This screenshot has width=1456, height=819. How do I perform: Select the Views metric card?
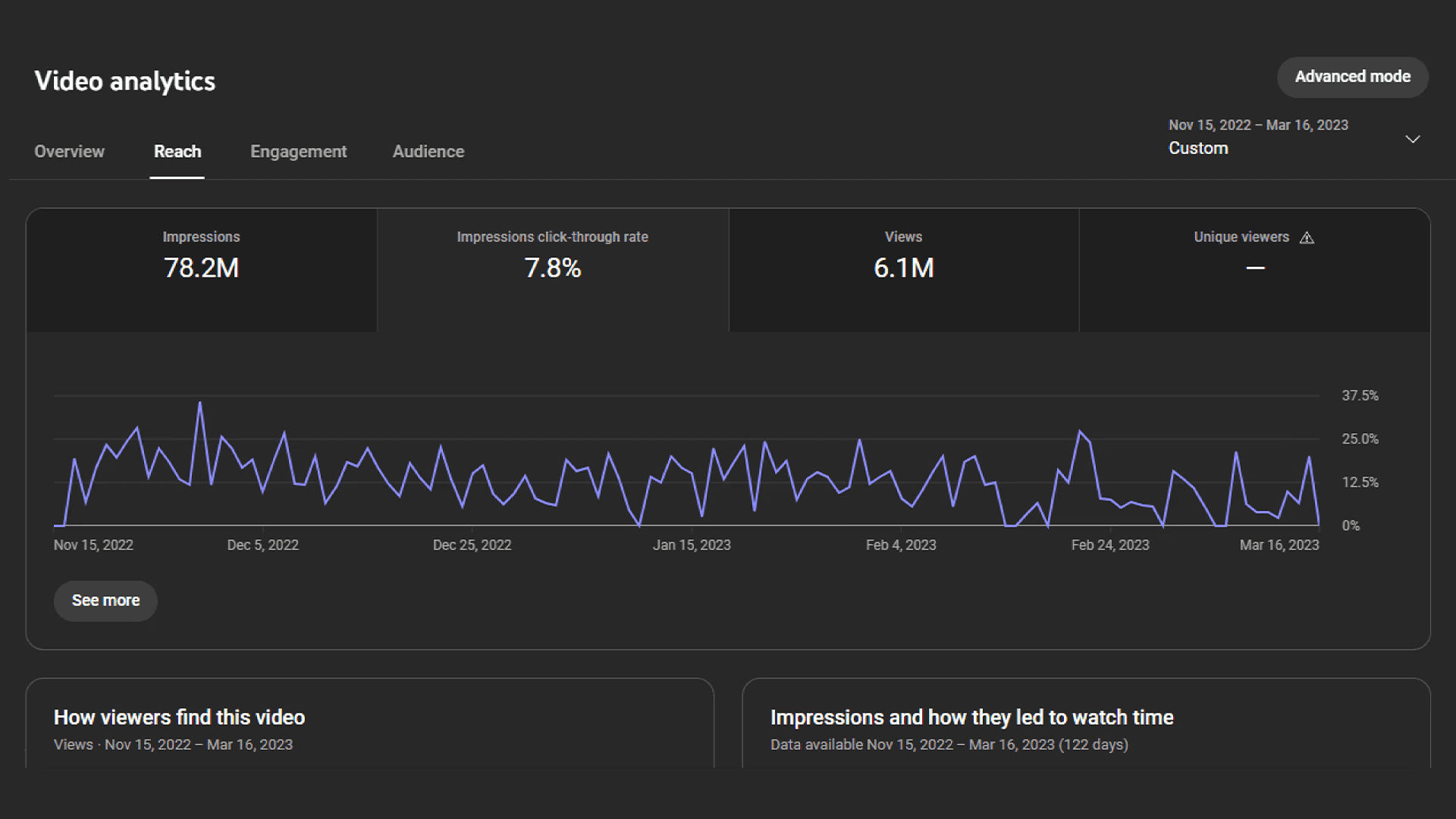904,270
